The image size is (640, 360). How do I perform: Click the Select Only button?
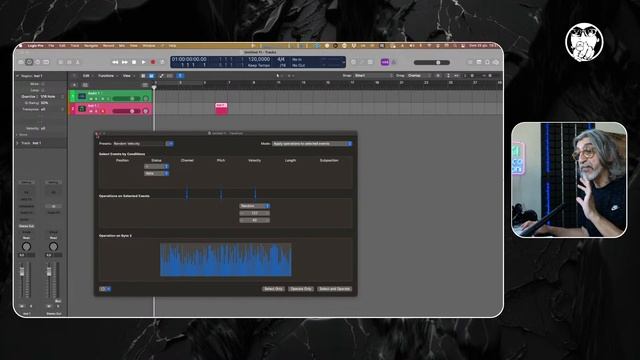[273, 289]
